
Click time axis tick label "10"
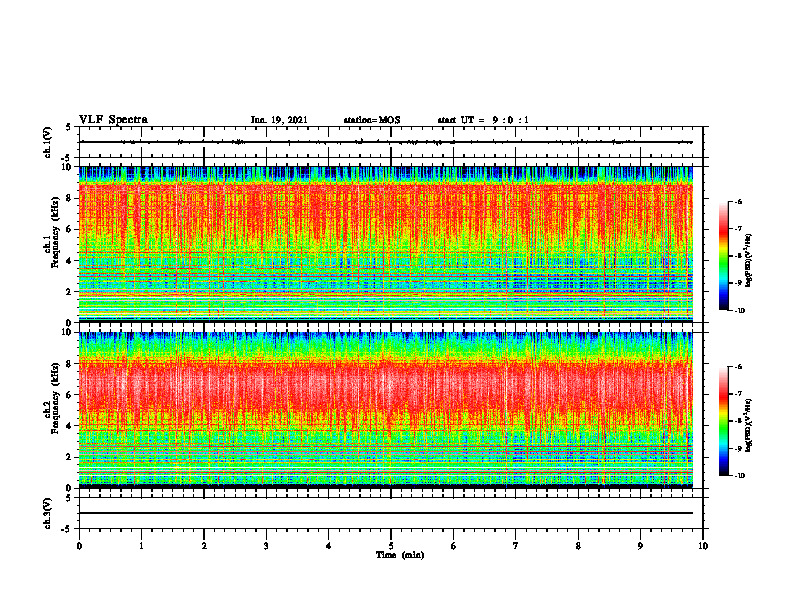click(x=703, y=546)
